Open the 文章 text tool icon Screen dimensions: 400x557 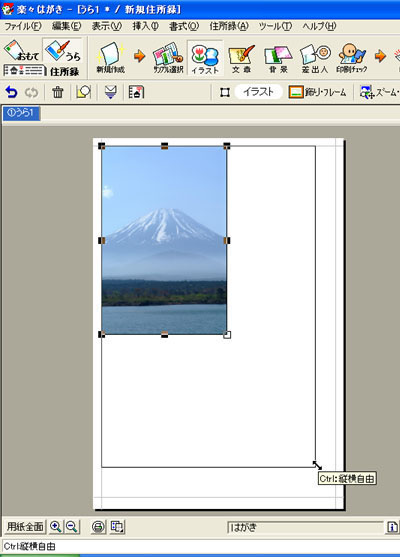241,58
